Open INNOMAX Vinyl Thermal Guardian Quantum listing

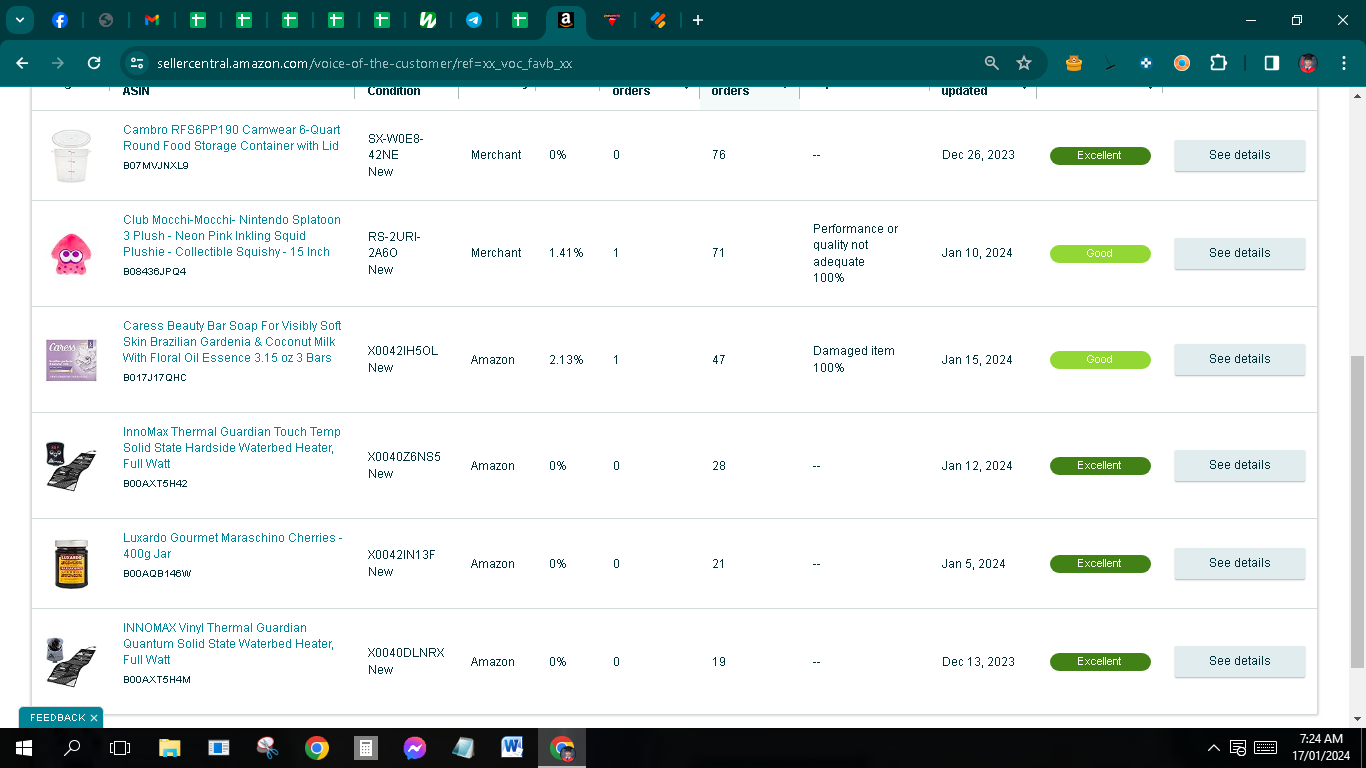(x=228, y=644)
